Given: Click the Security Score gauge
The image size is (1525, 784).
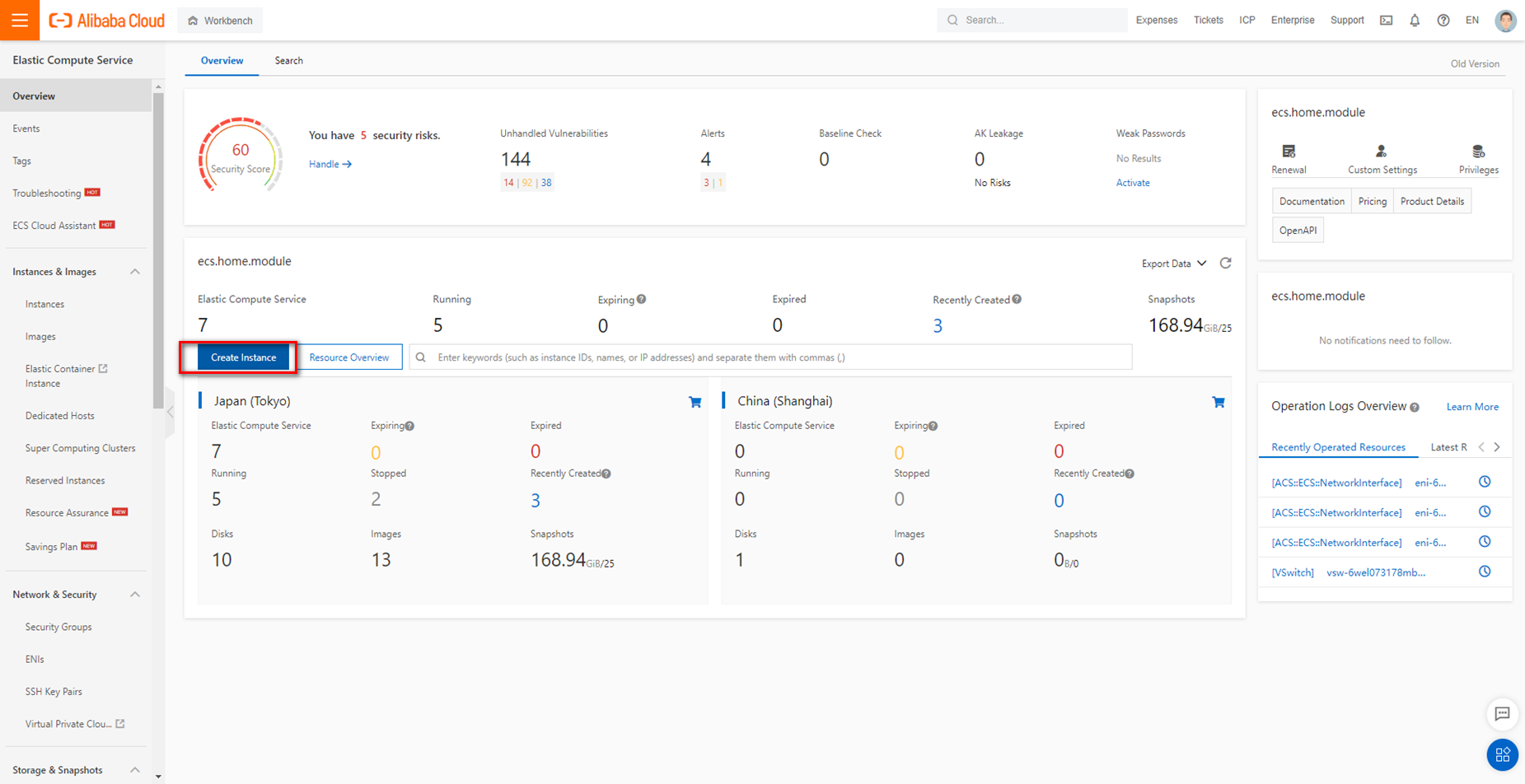Looking at the screenshot, I should 241,155.
